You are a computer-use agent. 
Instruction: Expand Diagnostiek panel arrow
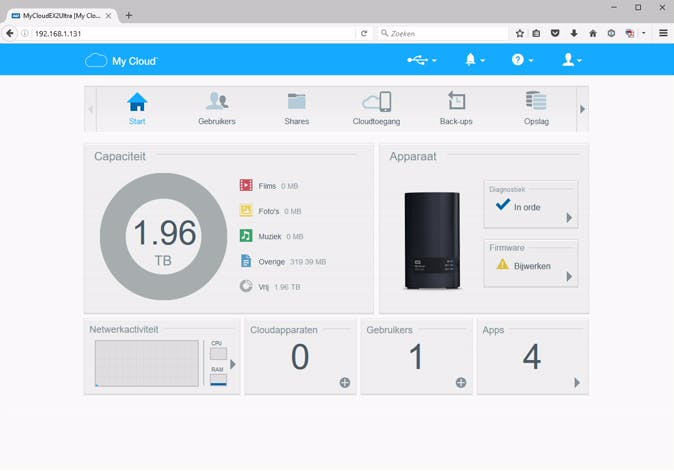[x=569, y=217]
